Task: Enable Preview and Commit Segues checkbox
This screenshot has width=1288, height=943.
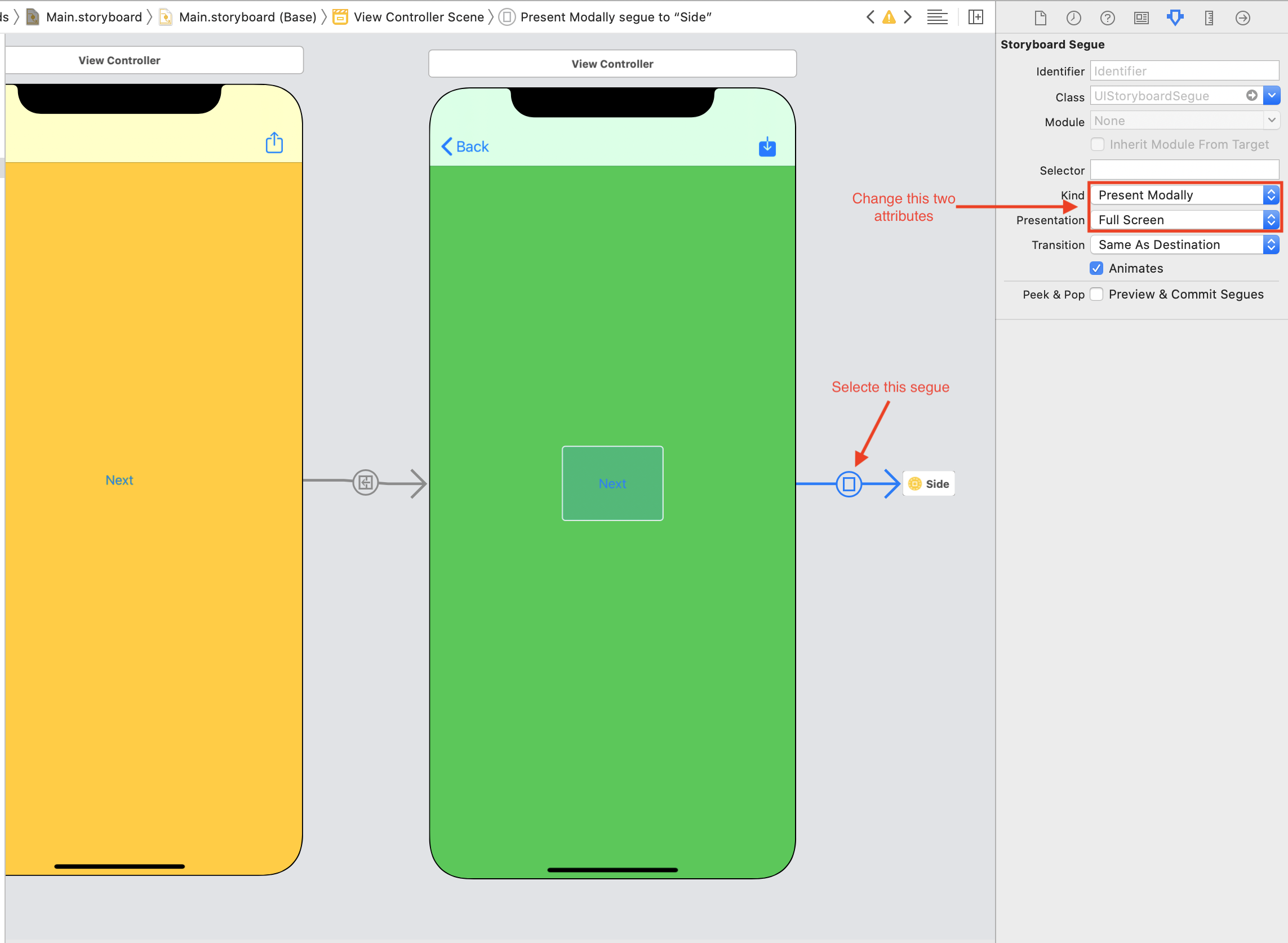Action: (1098, 294)
